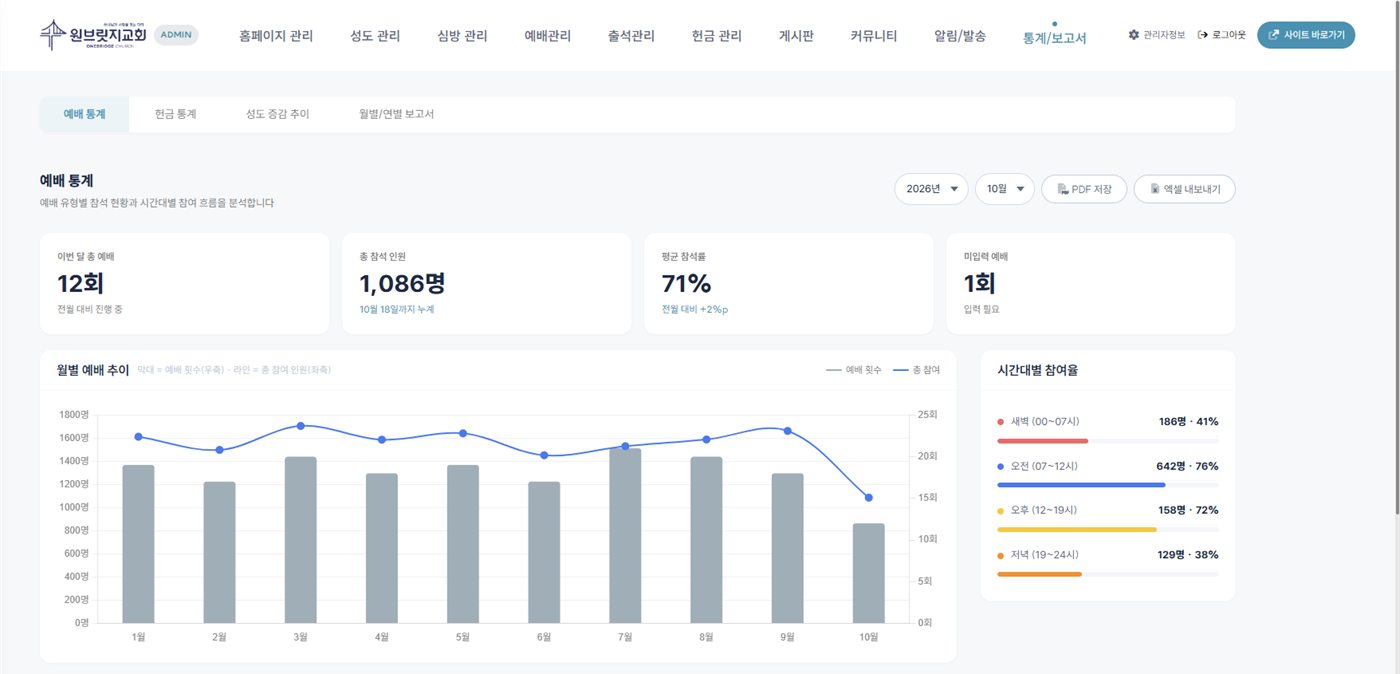The image size is (1400, 674).
Task: Click the 오전 blue progress bar
Action: point(1081,485)
